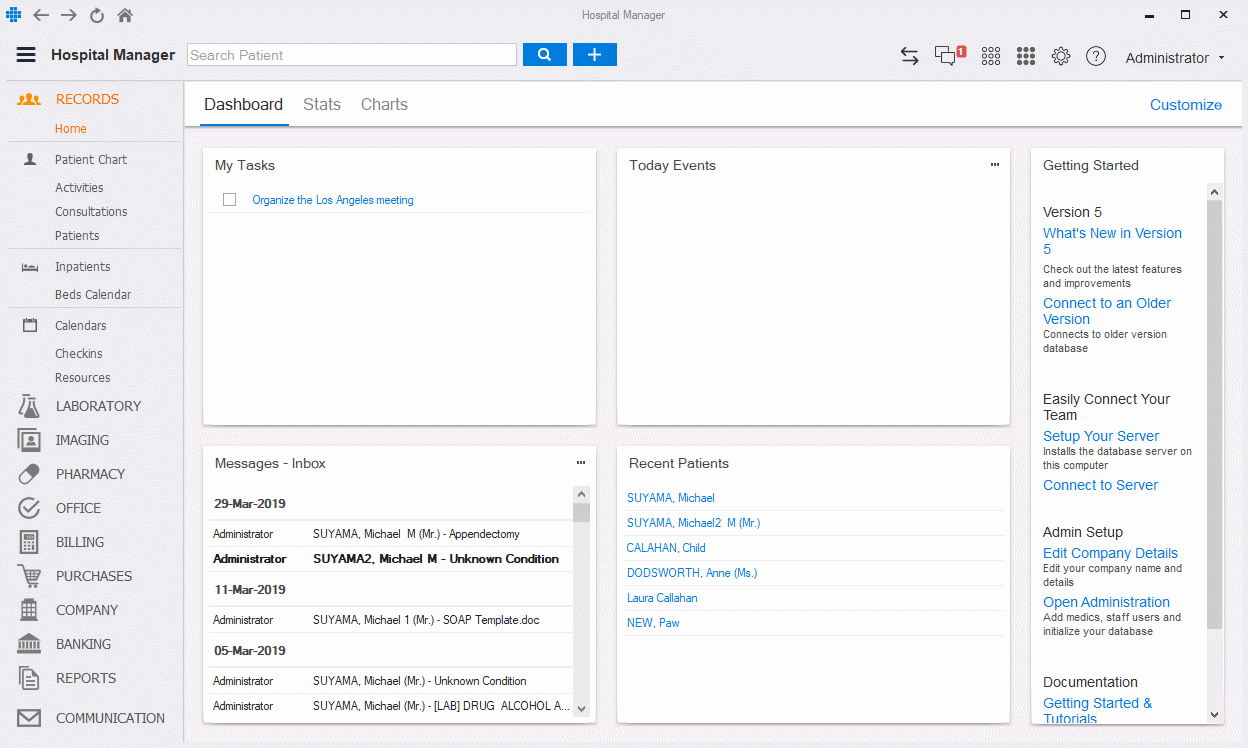The width and height of the screenshot is (1248, 748).
Task: Open the Purchases shopping cart icon
Action: 29,576
